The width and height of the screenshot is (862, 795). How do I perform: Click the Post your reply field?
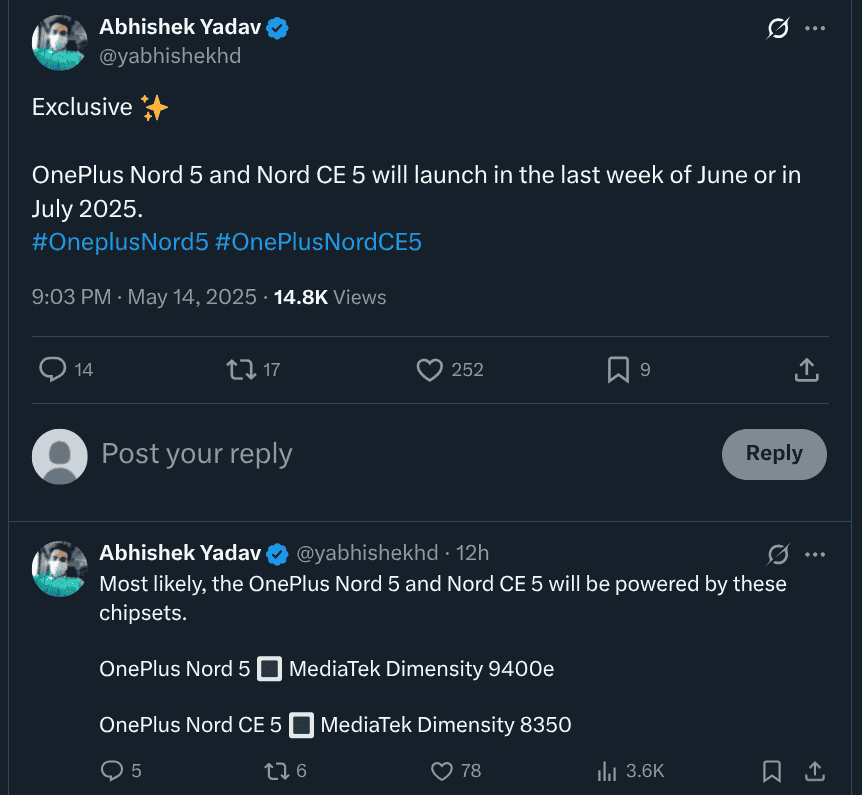pyautogui.click(x=196, y=454)
